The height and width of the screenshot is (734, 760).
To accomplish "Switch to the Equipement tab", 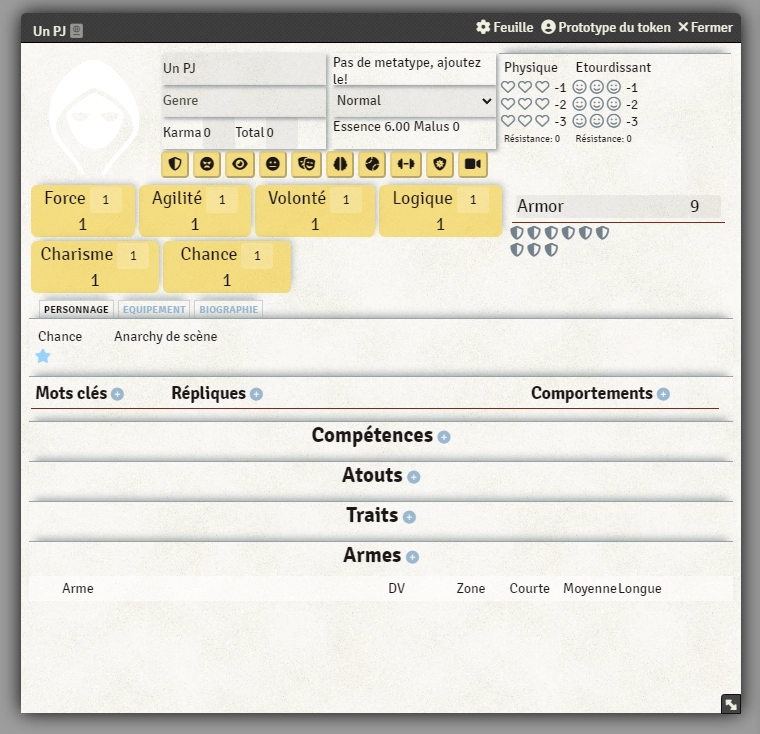I will 154,309.
